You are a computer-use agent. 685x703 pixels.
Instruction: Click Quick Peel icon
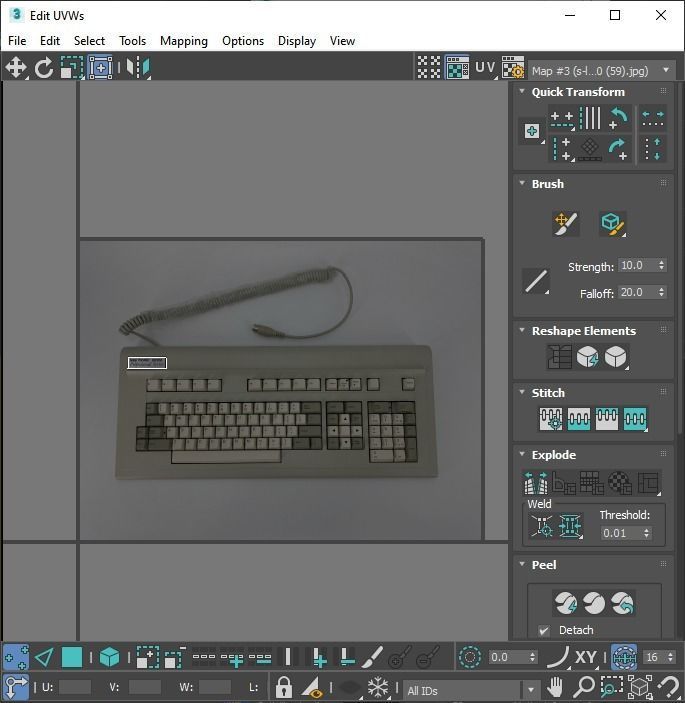[566, 603]
